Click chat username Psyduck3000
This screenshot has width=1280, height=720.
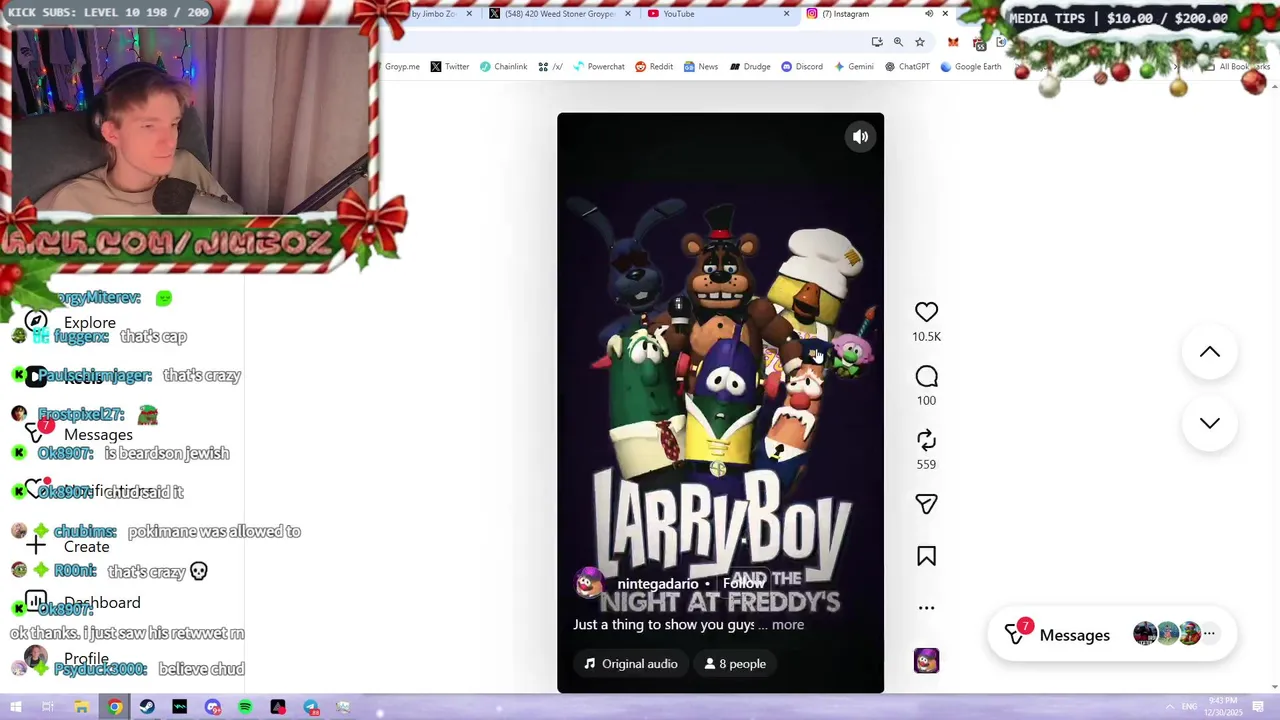tap(100, 669)
